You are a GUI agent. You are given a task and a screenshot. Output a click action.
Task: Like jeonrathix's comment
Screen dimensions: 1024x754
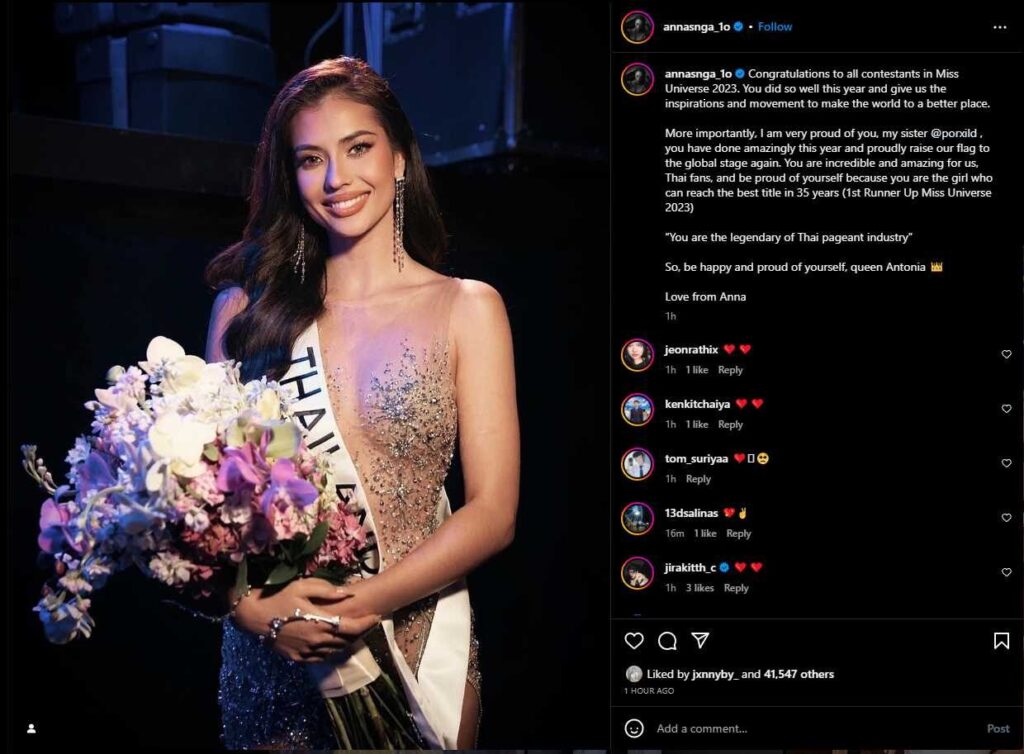point(1006,354)
